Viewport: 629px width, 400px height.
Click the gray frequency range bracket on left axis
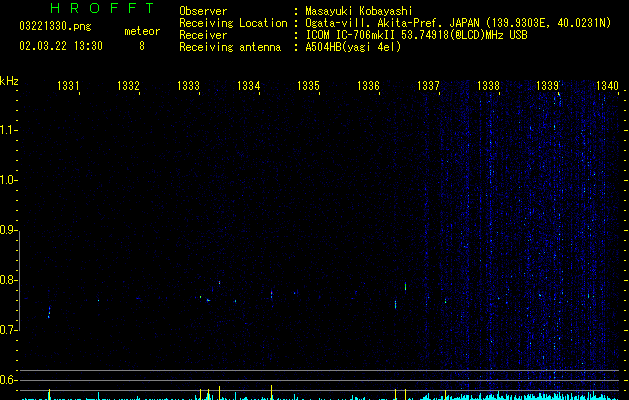(x=20, y=280)
